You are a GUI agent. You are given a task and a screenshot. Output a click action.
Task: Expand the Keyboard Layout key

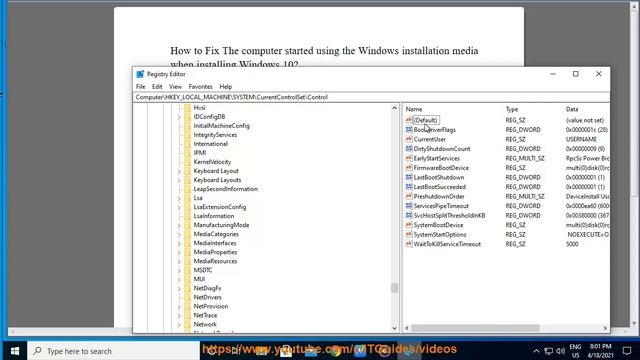click(x=179, y=171)
